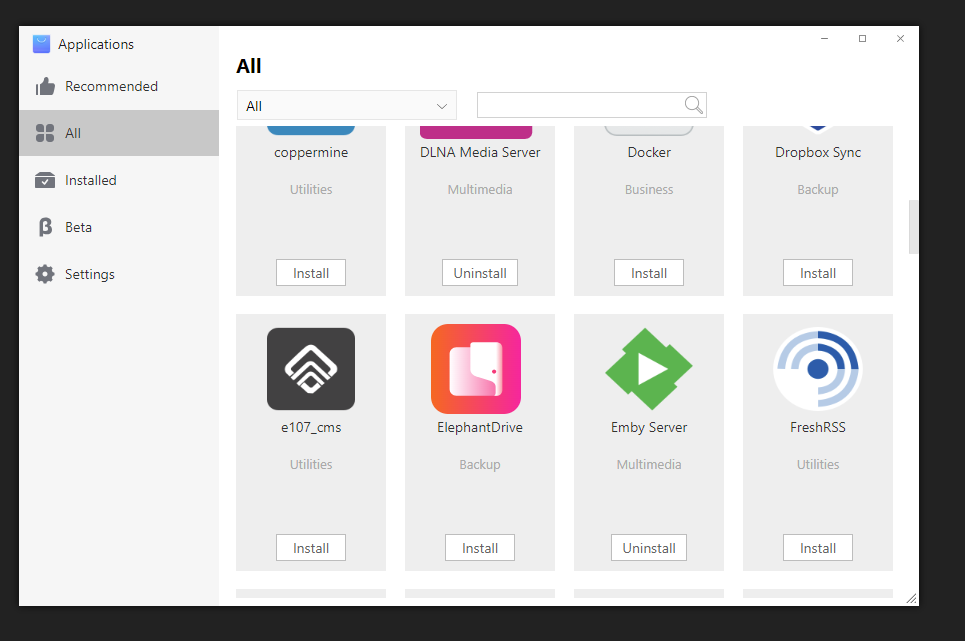Click the Applications bag icon in the title

coord(41,44)
